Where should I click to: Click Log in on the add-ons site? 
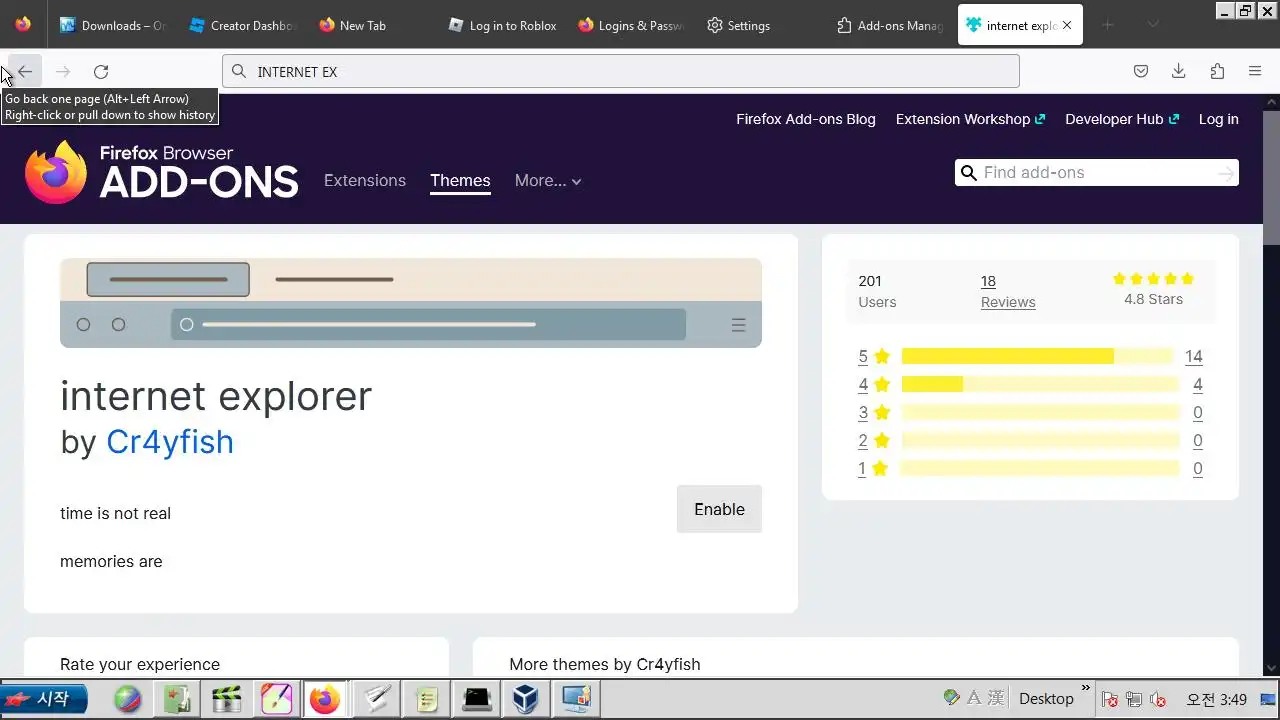(x=1219, y=119)
